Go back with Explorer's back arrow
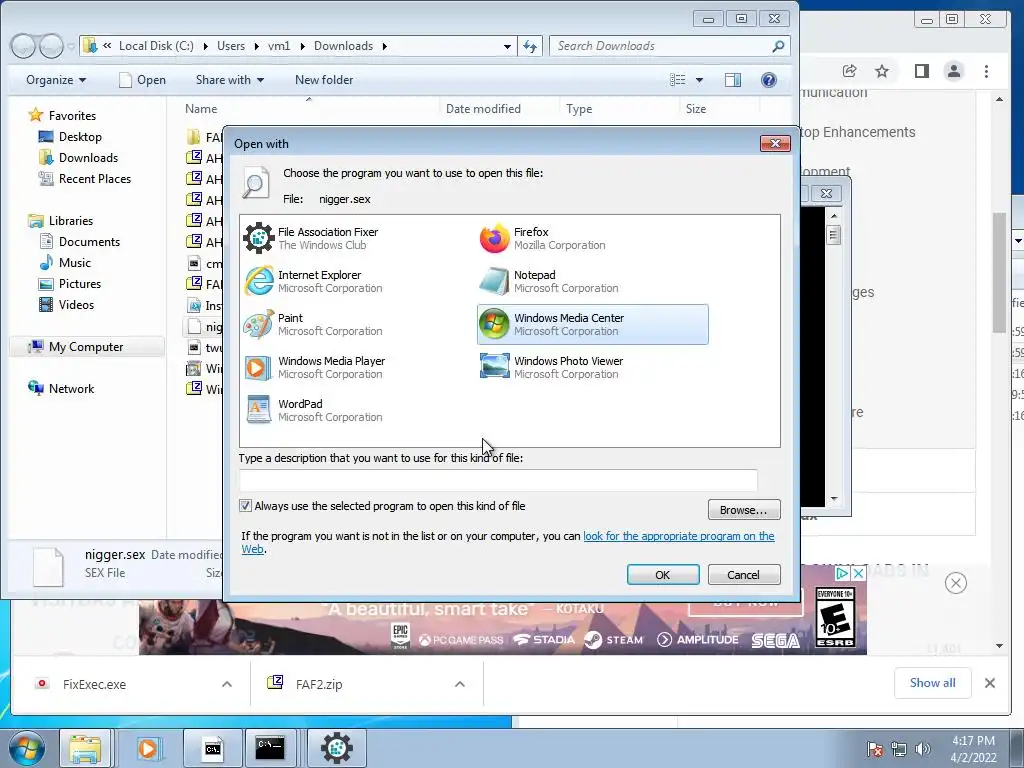 pyautogui.click(x=23, y=46)
